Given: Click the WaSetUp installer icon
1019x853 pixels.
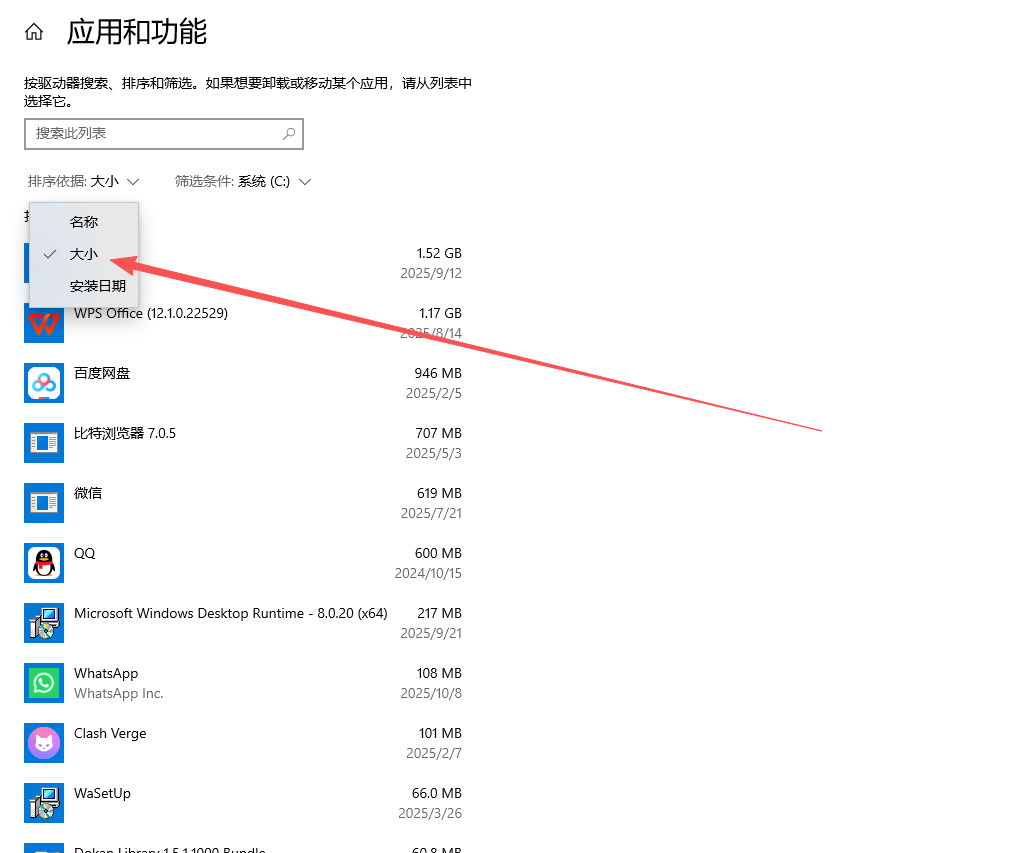Looking at the screenshot, I should 44,802.
